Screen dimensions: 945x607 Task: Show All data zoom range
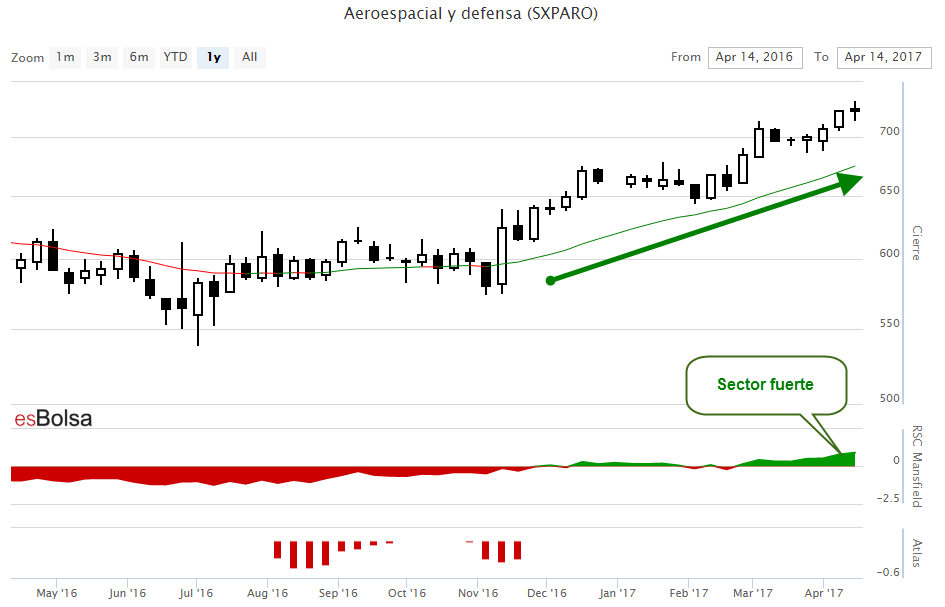pos(250,57)
